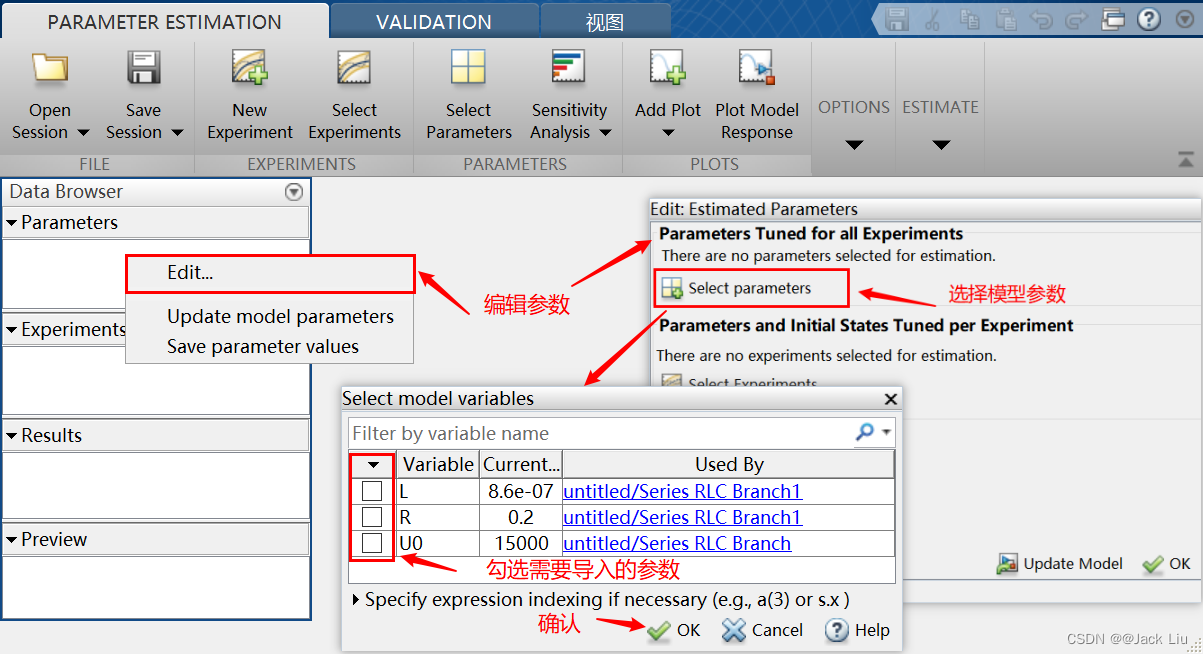
Task: Open the Data Browser options dropdown
Action: pos(293,192)
